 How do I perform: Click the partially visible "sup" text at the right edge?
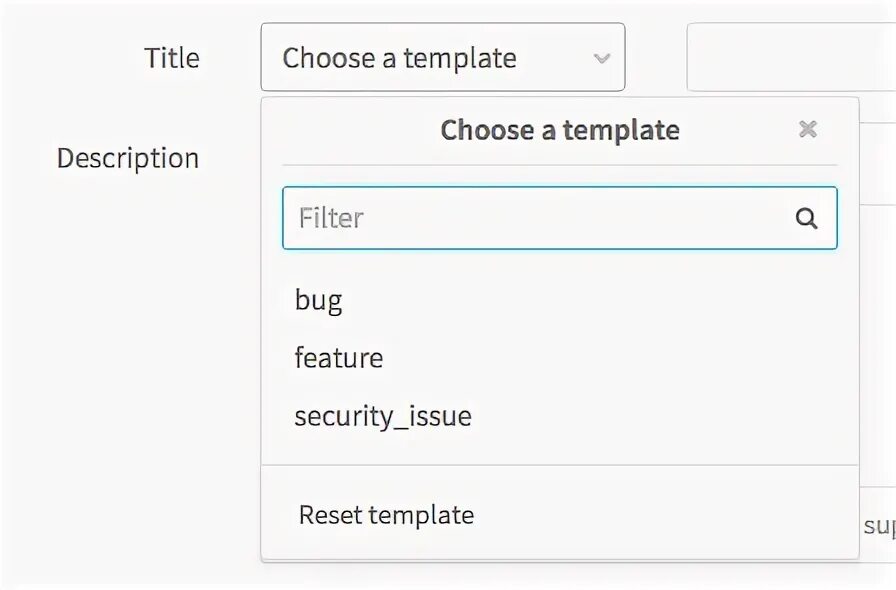point(879,526)
